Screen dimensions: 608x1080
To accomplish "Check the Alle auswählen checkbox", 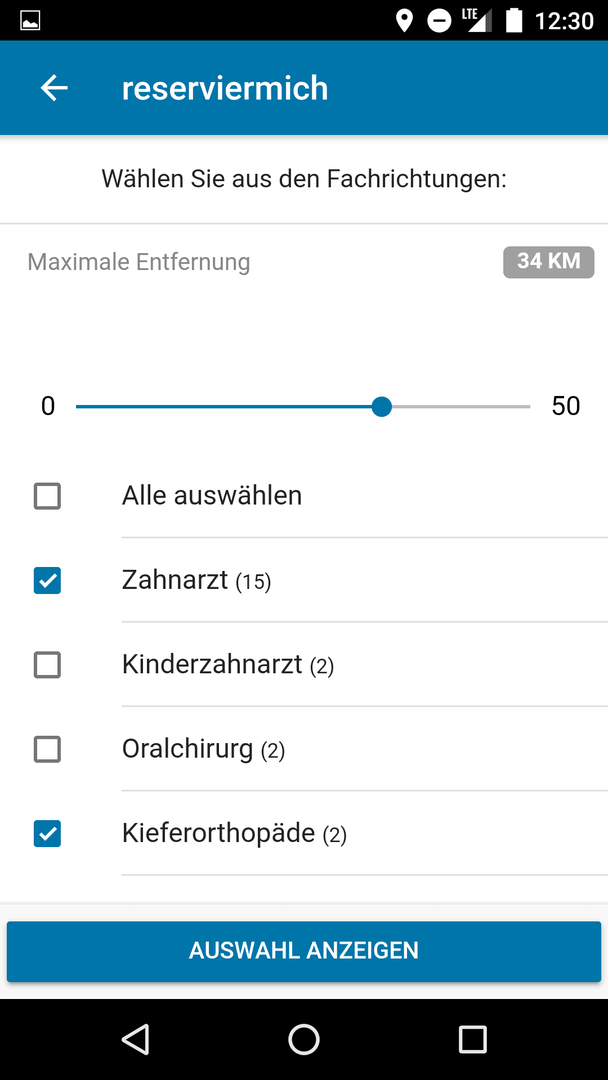I will (48, 496).
